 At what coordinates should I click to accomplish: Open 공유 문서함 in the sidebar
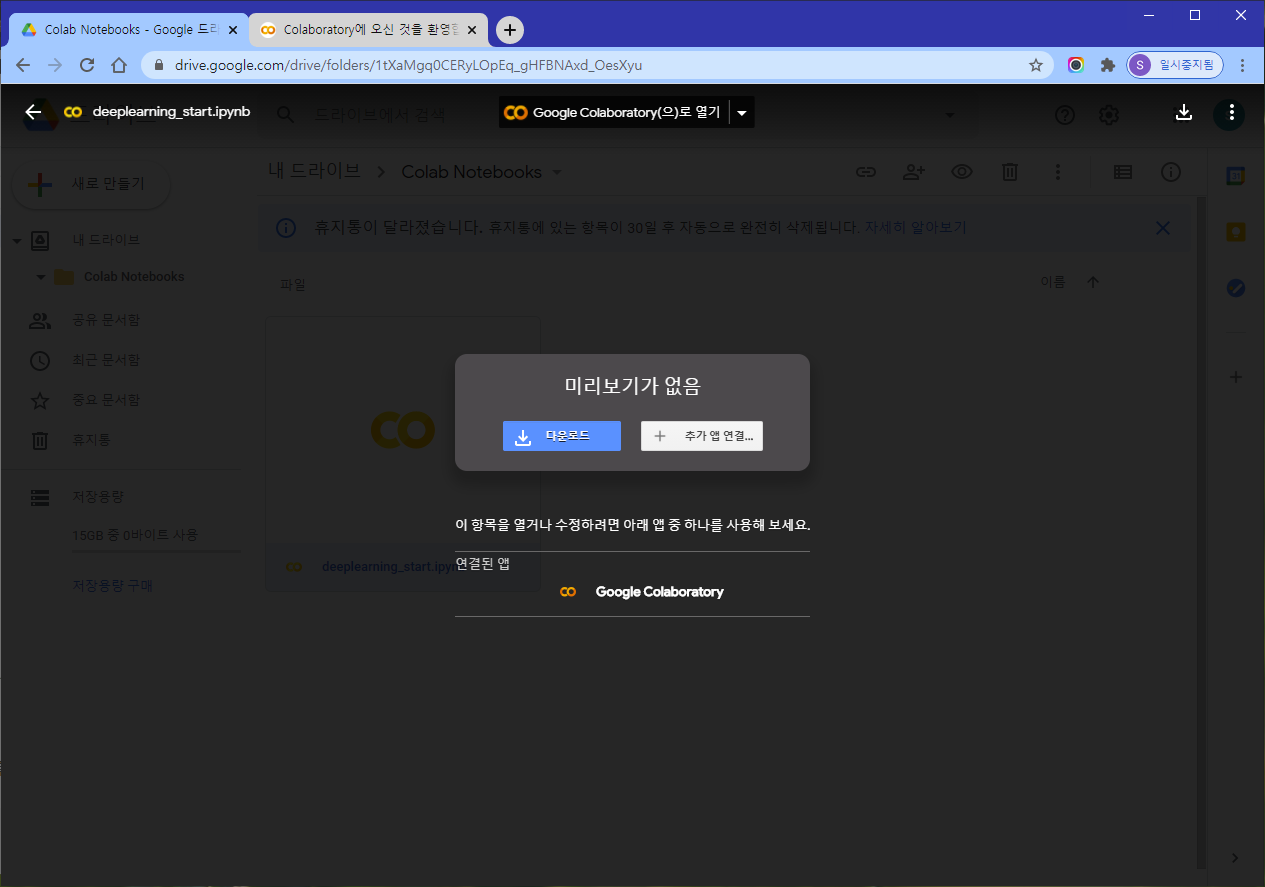click(x=106, y=320)
